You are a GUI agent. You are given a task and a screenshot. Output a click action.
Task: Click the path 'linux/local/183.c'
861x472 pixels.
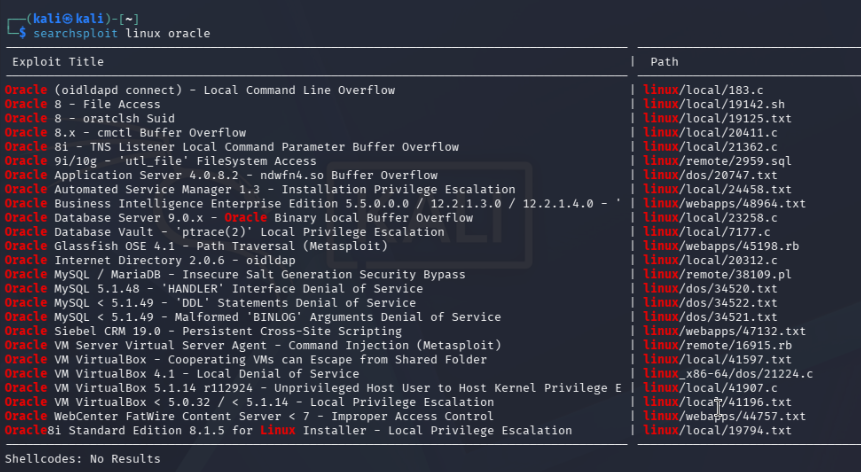pyautogui.click(x=703, y=90)
